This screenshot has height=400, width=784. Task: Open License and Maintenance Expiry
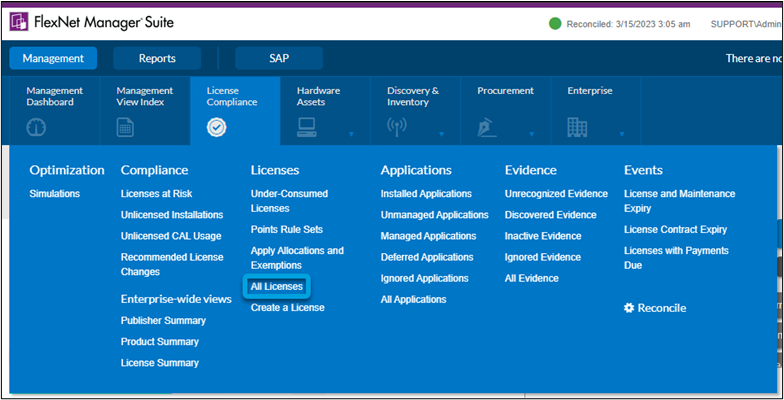[680, 200]
